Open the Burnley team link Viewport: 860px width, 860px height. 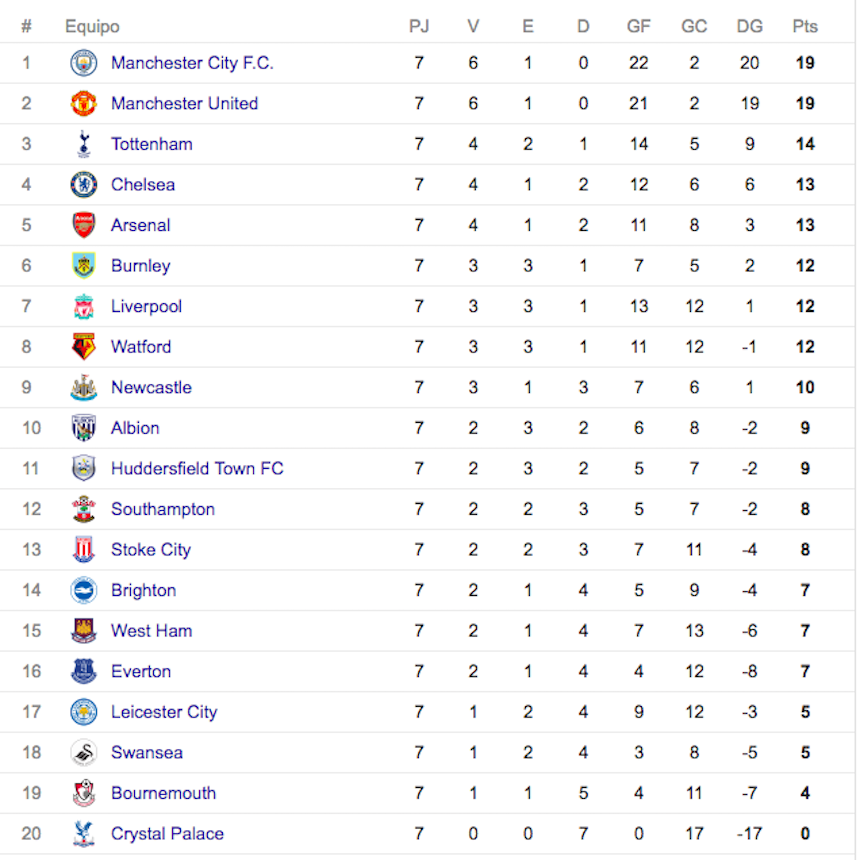[140, 266]
